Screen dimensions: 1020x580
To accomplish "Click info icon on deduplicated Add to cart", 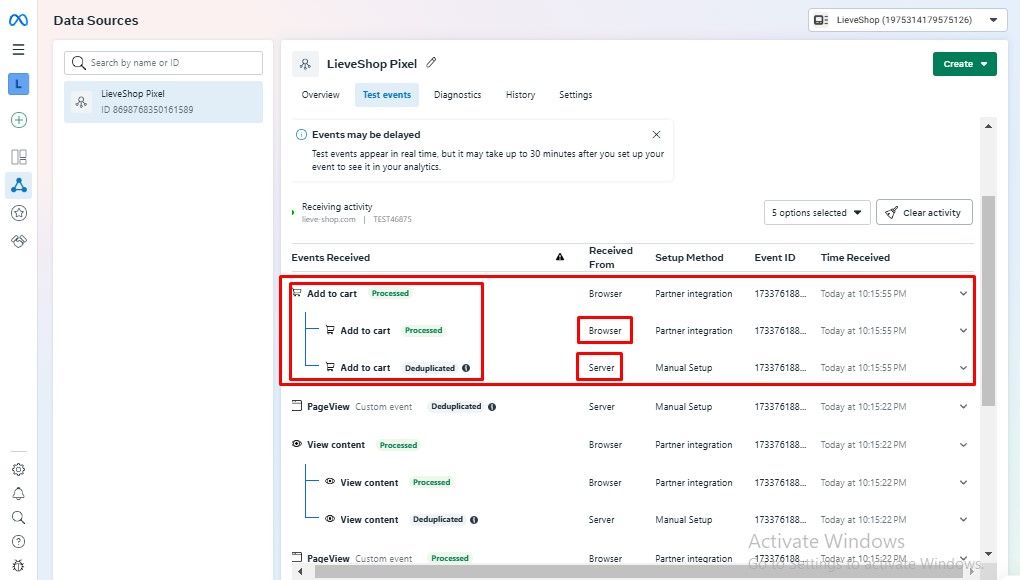I will pos(466,368).
